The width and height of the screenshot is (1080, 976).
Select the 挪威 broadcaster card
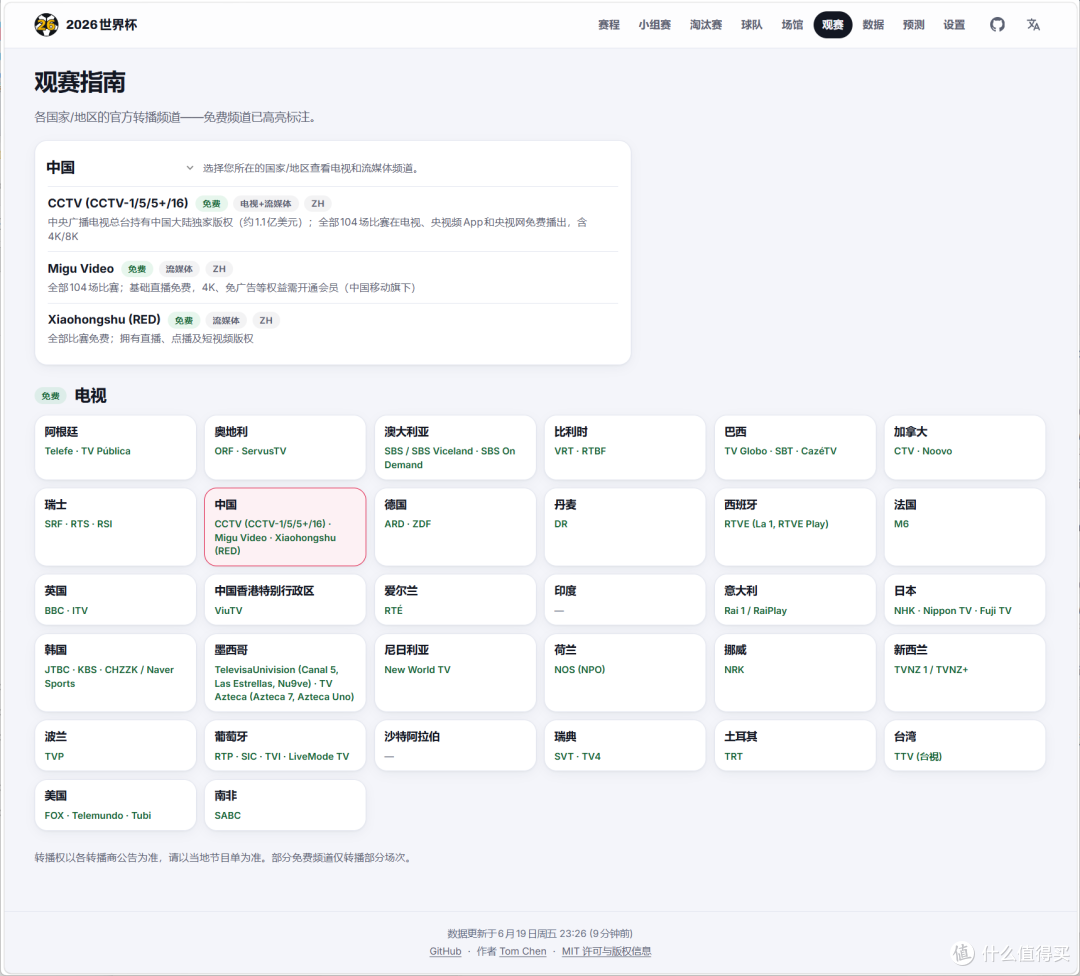795,673
